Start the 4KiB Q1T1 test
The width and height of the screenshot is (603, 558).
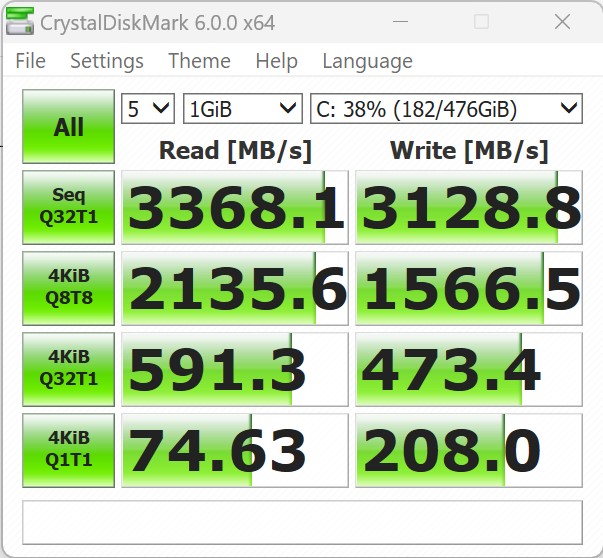click(68, 450)
